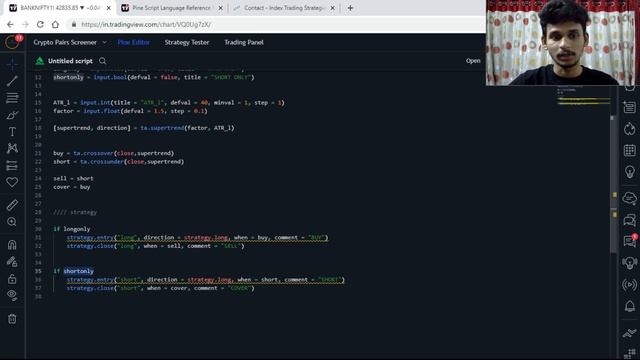
Task: Toggle stay in drawing mode pencil-lock
Action: tap(12, 262)
